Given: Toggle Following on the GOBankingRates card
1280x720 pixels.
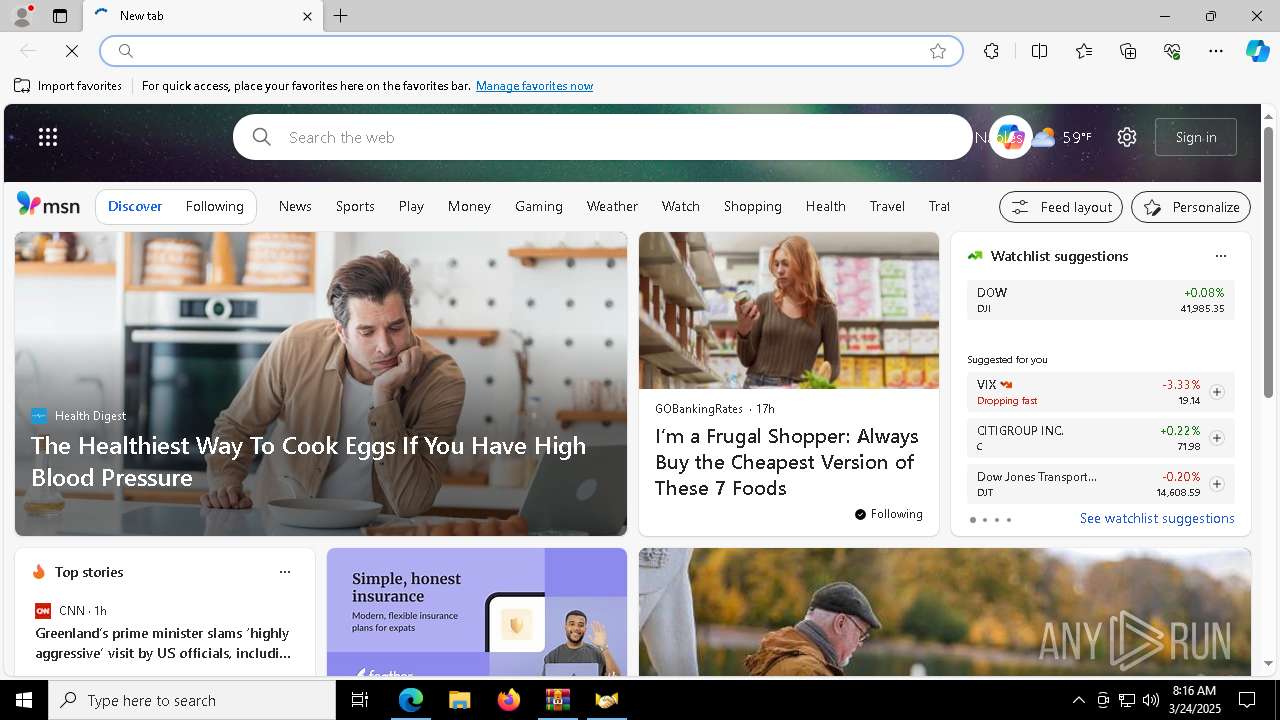Looking at the screenshot, I should pyautogui.click(x=888, y=514).
